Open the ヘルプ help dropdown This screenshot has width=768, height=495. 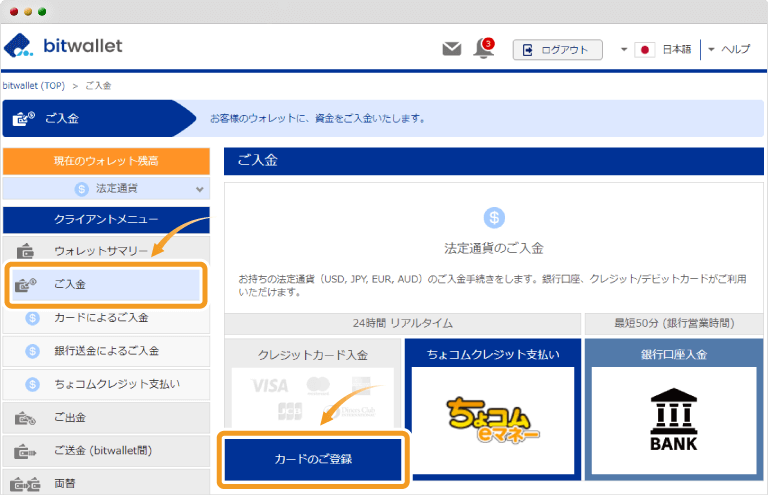(x=729, y=49)
